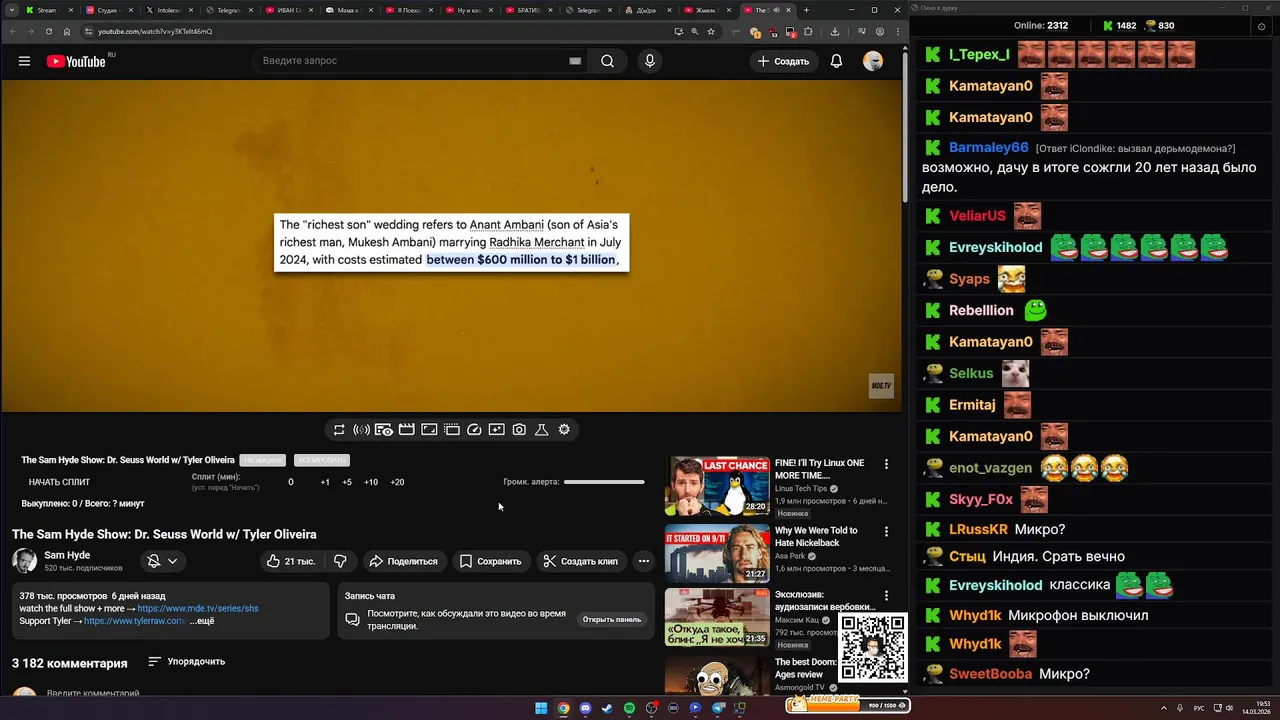Switch to the ИВАН YouTube browser tab
Image resolution: width=1280 pixels, height=720 pixels.
pos(288,10)
